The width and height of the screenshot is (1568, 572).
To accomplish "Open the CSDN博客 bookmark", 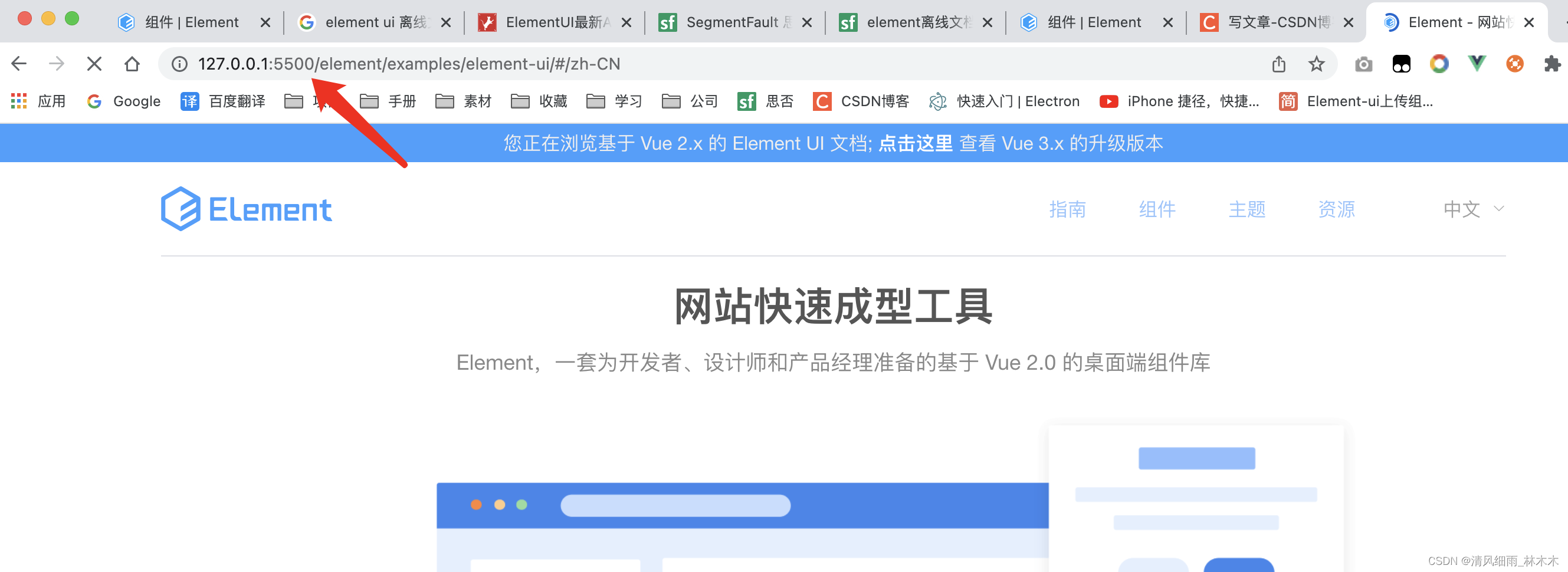I will pyautogui.click(x=861, y=101).
